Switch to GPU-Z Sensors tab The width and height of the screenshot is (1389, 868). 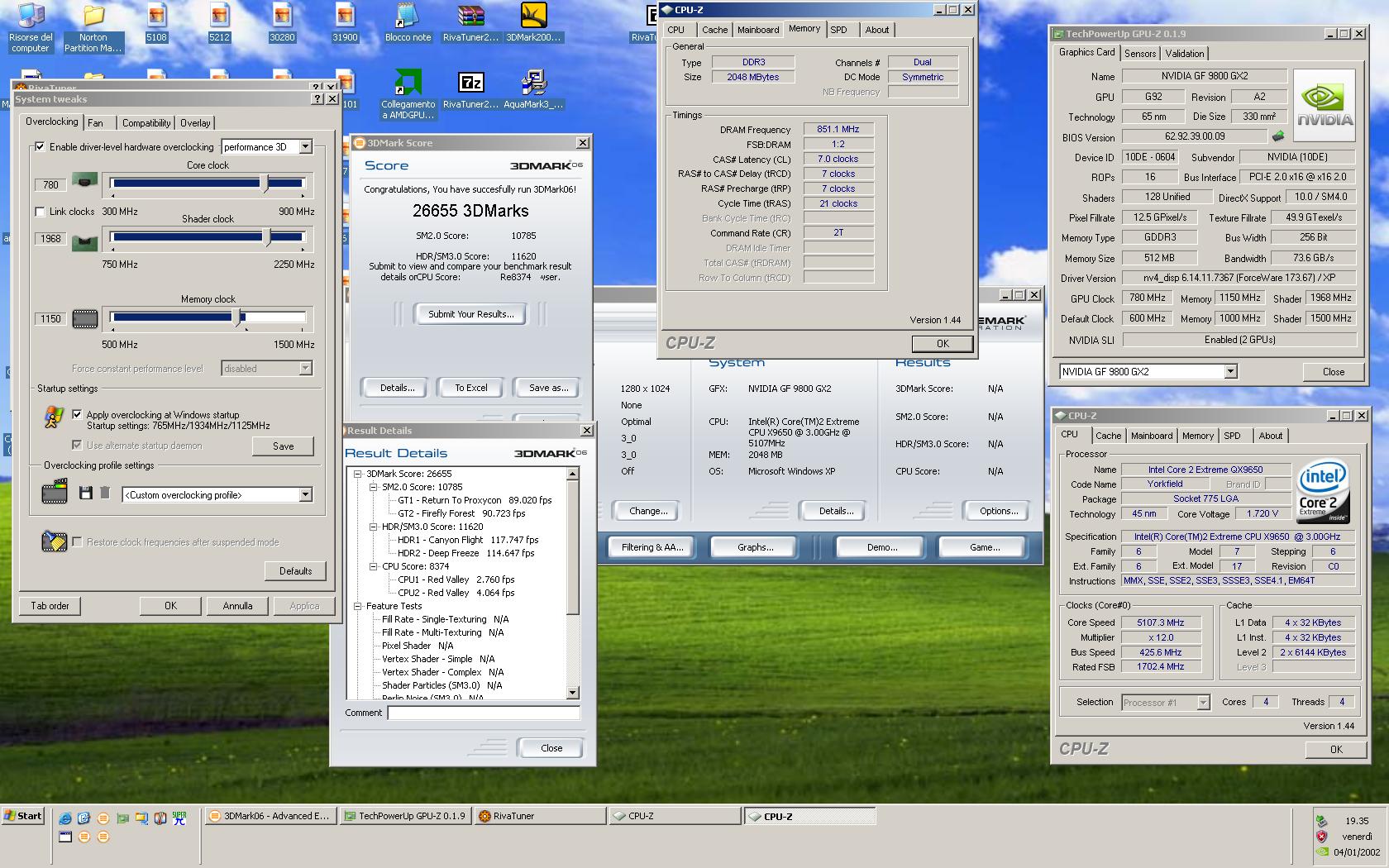click(1140, 54)
